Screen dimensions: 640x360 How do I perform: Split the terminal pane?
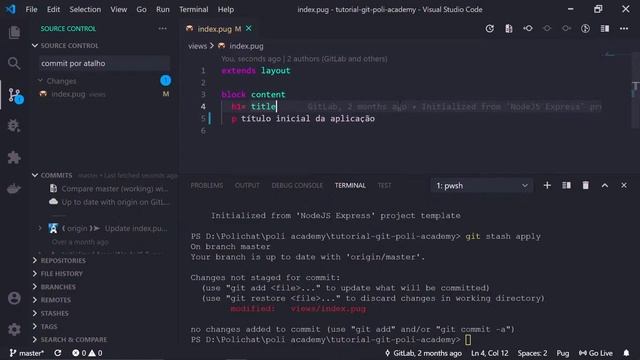[567, 185]
